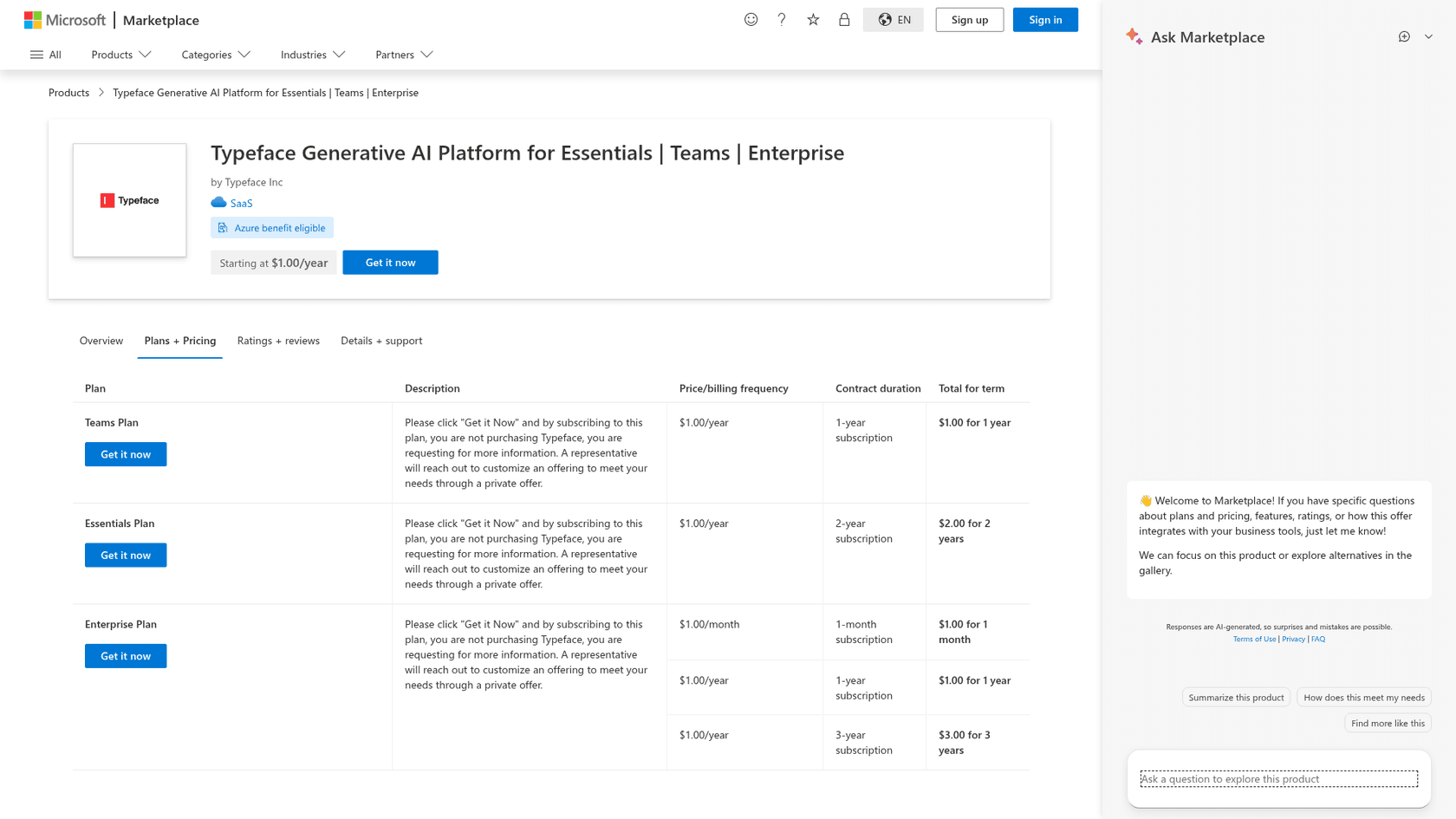This screenshot has width=1456, height=819.
Task: Click Find more like this suggestion
Action: click(1388, 724)
